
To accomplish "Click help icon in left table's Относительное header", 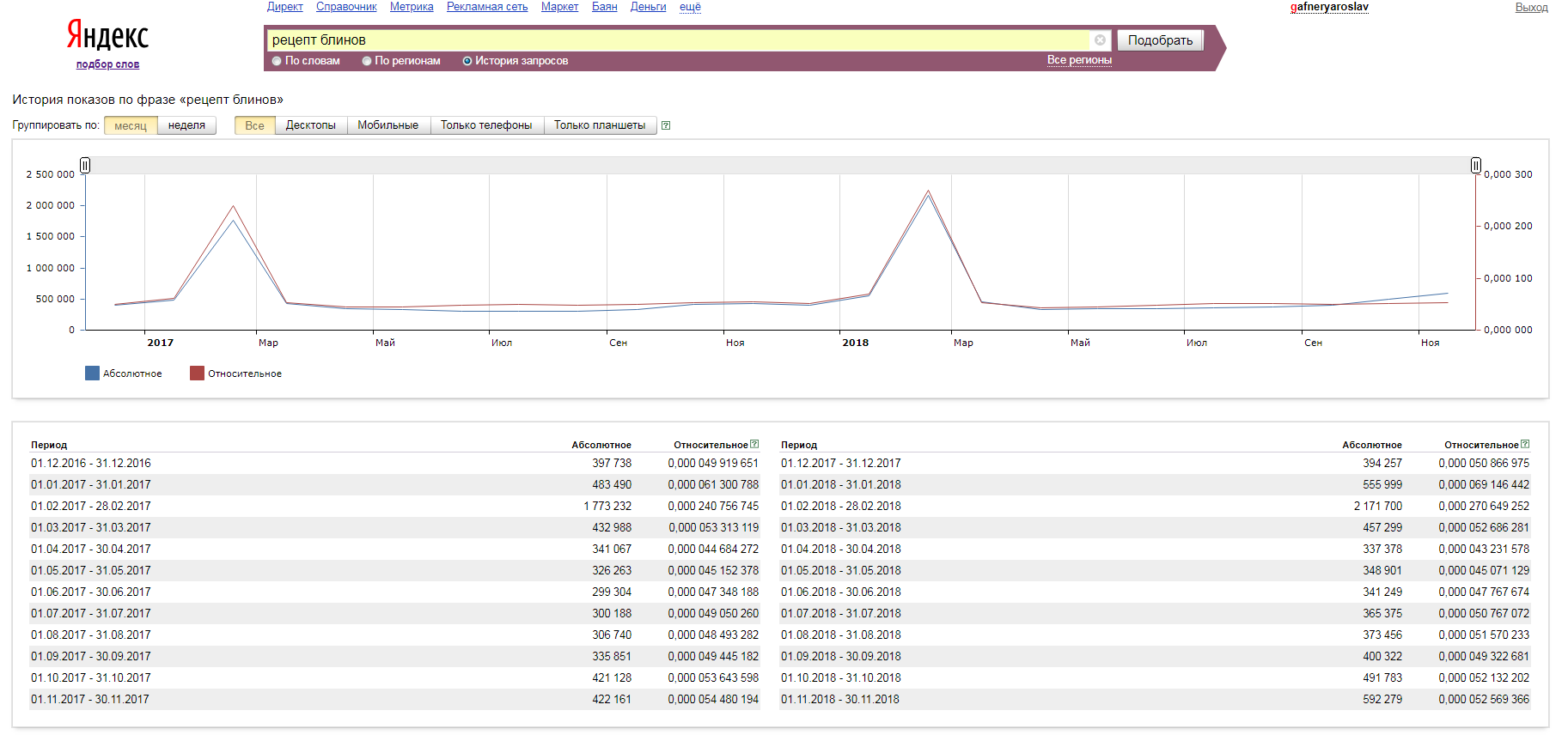I will click(x=754, y=445).
